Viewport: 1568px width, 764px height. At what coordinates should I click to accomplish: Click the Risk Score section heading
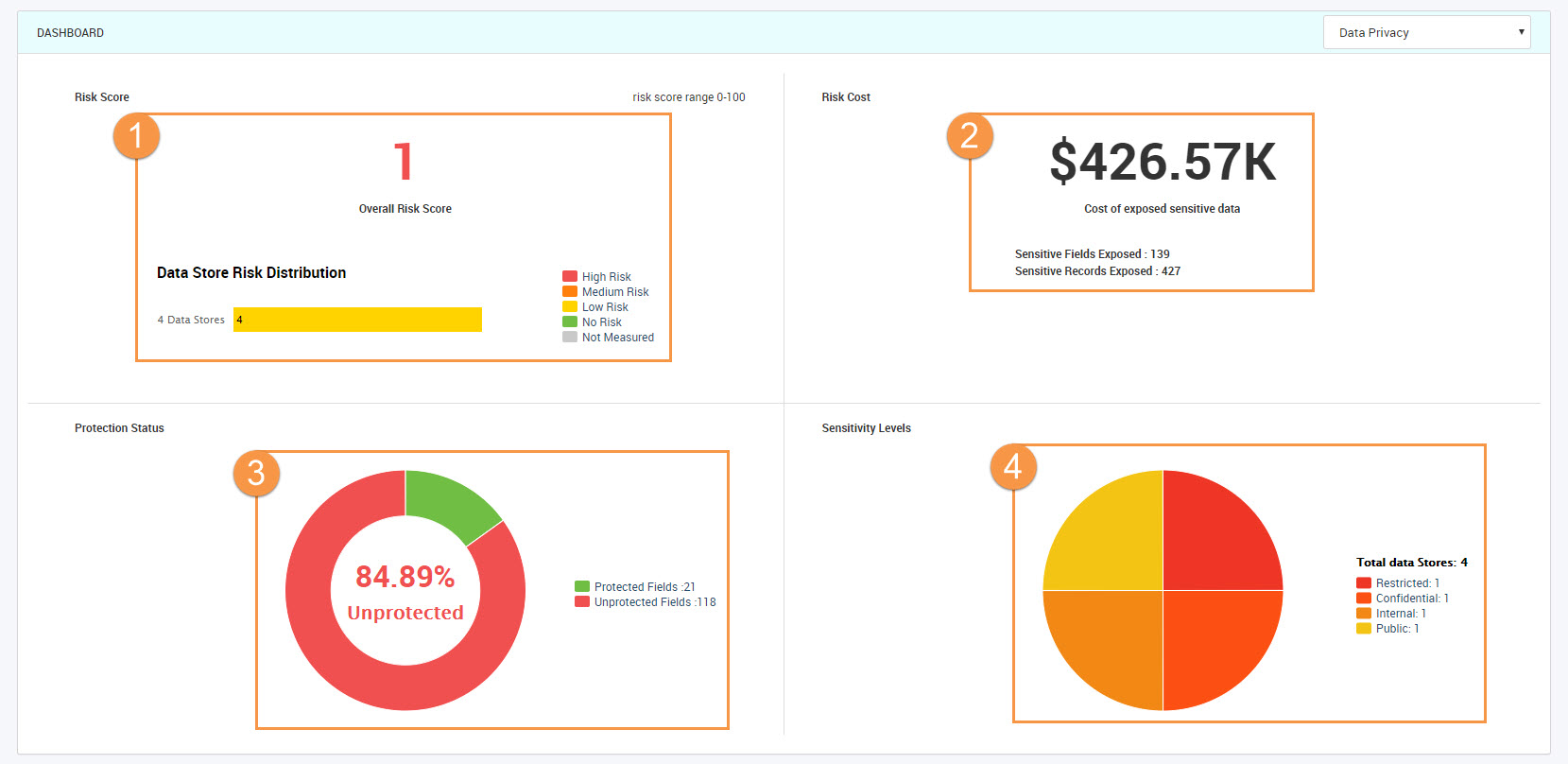coord(102,97)
